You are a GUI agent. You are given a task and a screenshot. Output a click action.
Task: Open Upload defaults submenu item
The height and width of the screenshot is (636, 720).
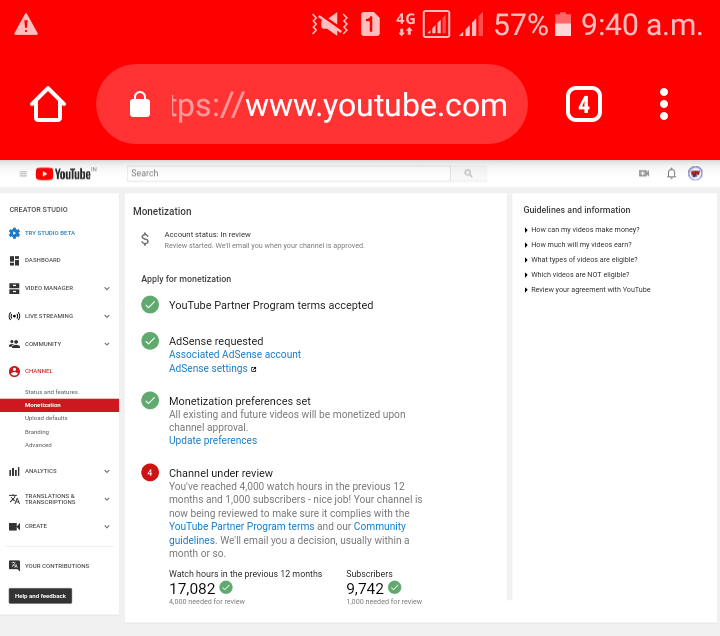point(46,418)
